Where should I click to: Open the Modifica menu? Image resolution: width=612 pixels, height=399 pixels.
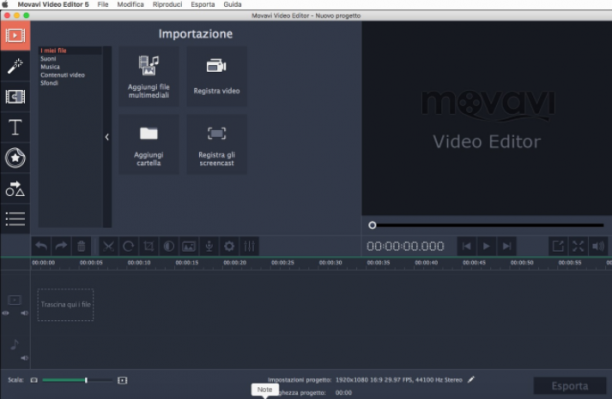[130, 4]
